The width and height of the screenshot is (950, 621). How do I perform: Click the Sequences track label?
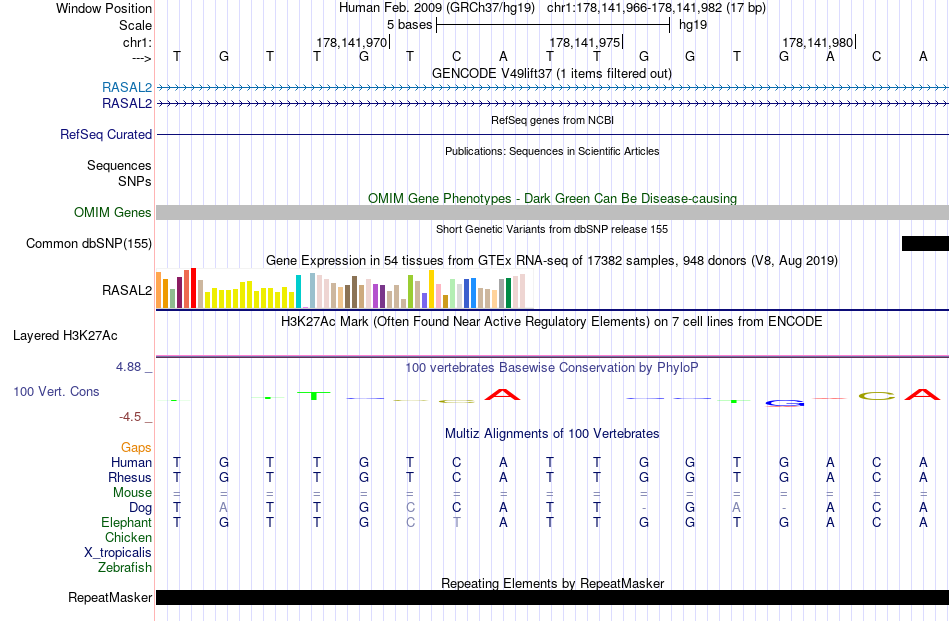[x=119, y=165]
